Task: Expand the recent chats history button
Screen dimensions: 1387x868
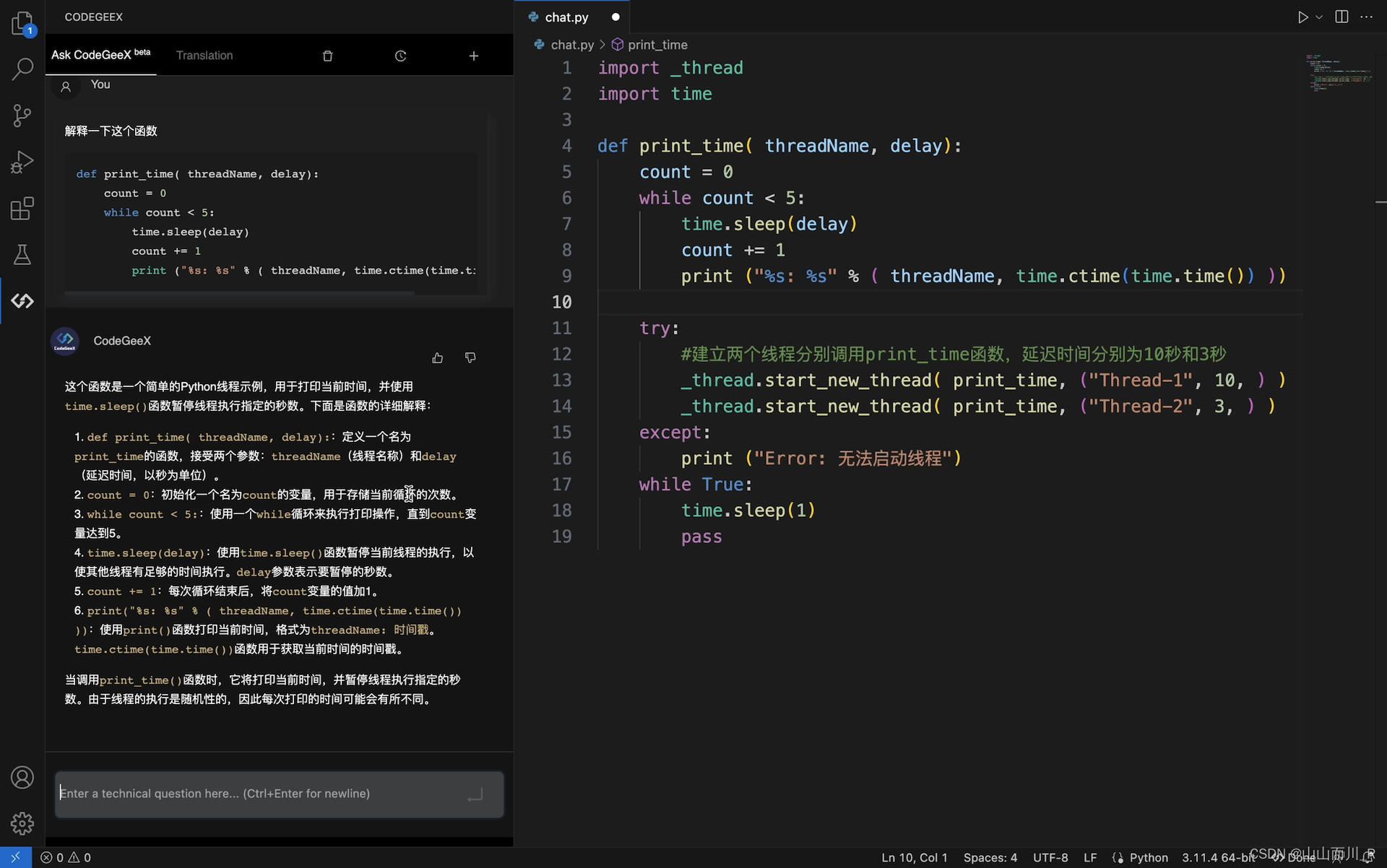Action: (399, 55)
